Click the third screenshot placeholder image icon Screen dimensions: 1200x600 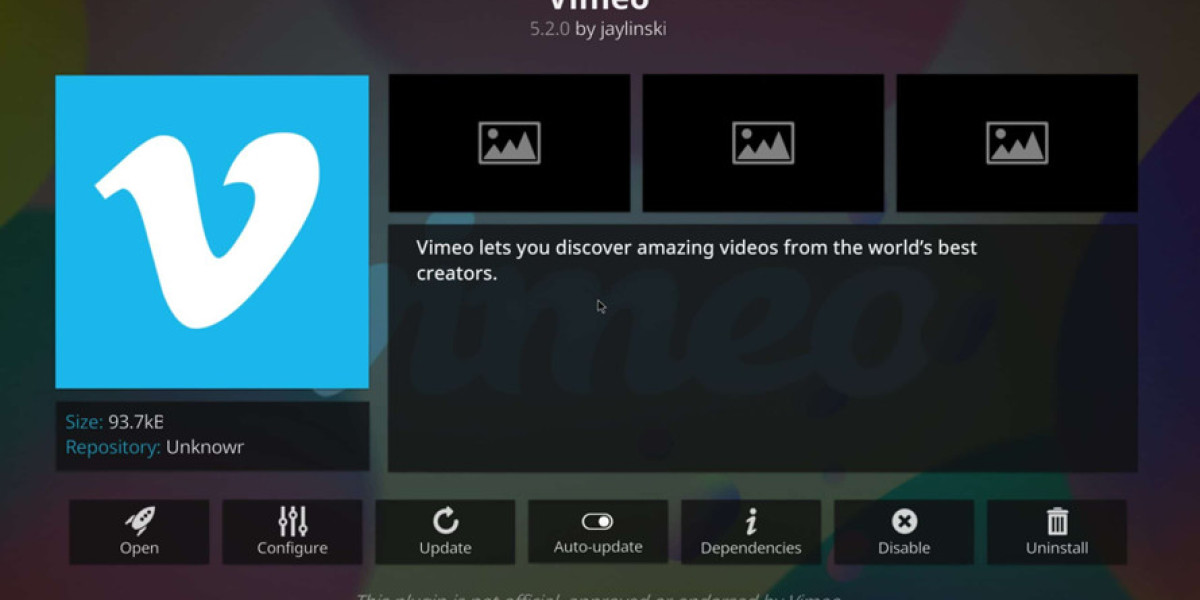coord(1016,142)
